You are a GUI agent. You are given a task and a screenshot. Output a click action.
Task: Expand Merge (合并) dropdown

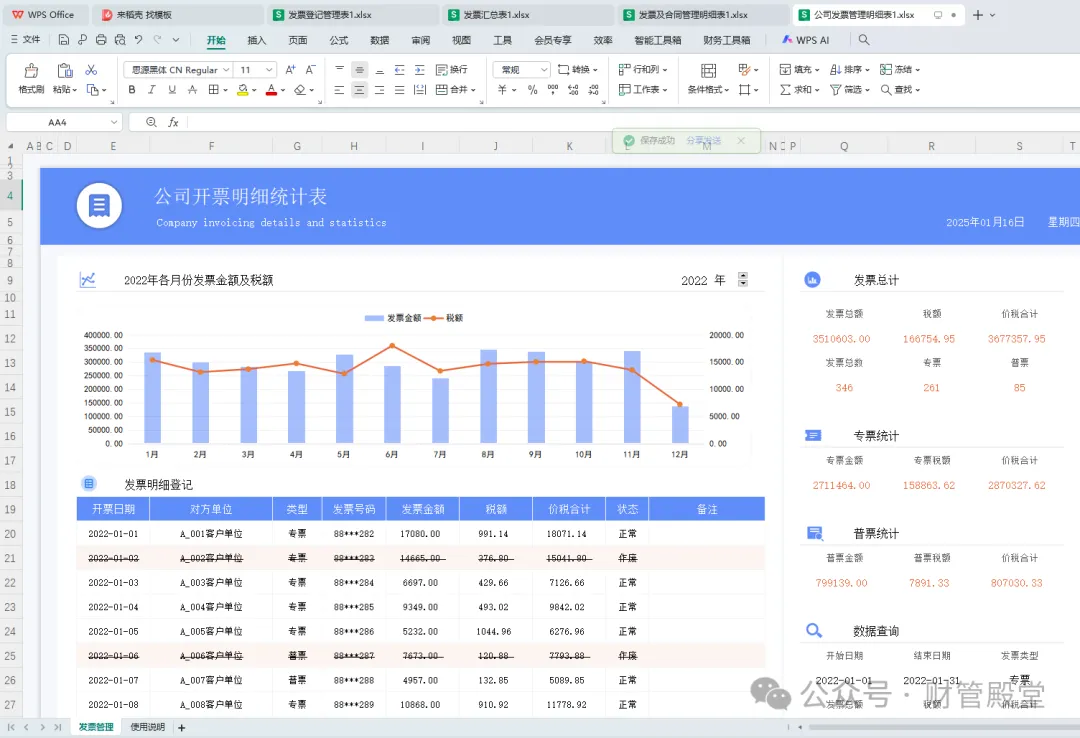pos(473,90)
